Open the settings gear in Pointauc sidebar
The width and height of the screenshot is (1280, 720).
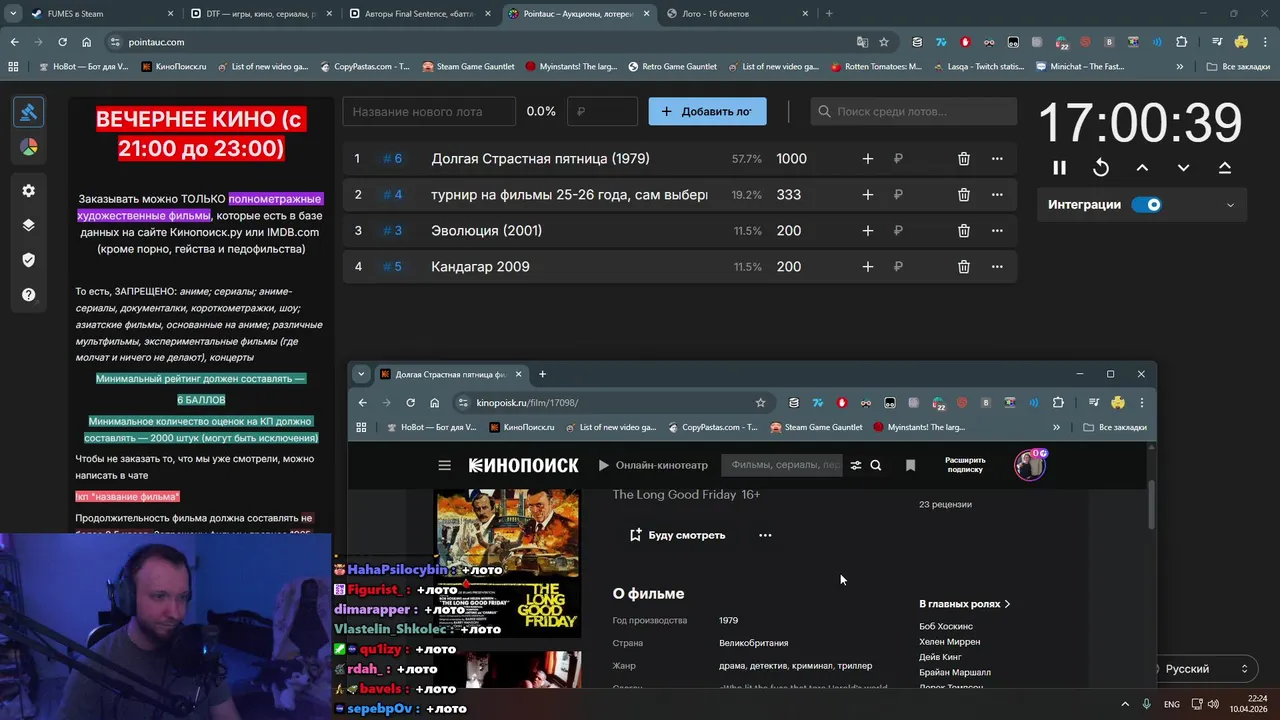[28, 191]
